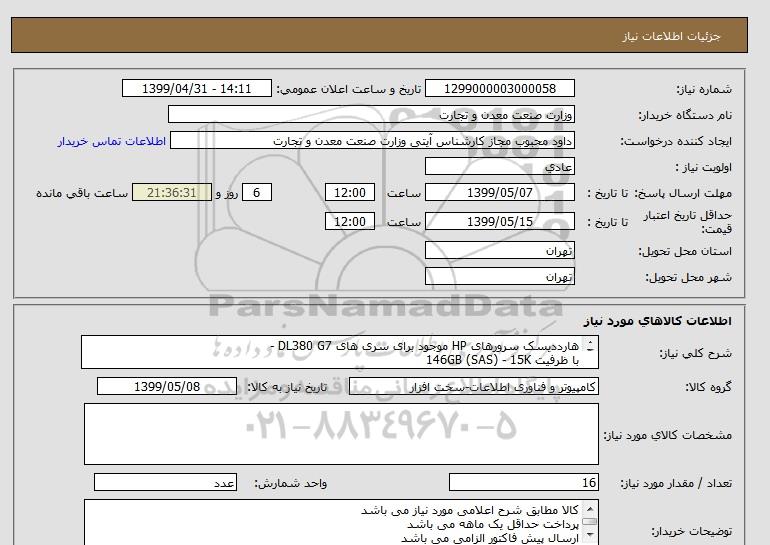Click the response deadline date 1399/05/07
The height and width of the screenshot is (545, 770).
pyautogui.click(x=499, y=192)
